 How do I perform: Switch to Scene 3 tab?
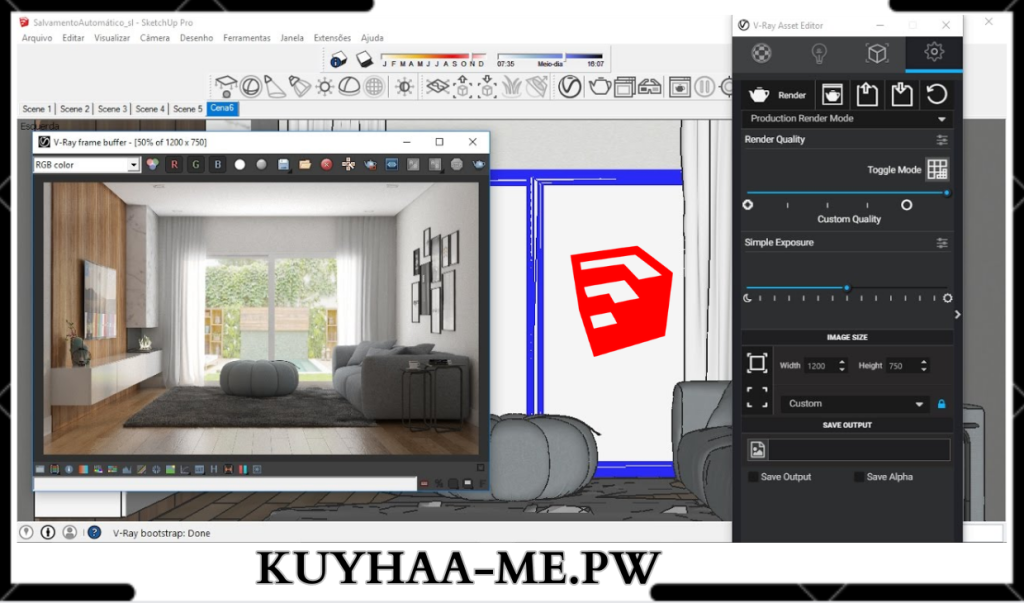point(112,109)
